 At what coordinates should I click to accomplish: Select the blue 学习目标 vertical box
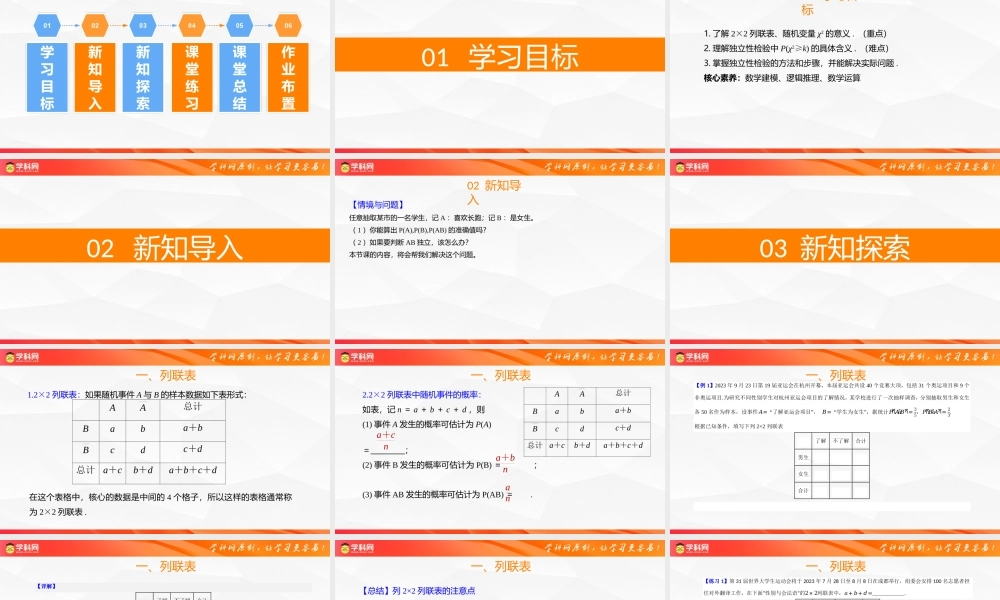pyautogui.click(x=47, y=77)
